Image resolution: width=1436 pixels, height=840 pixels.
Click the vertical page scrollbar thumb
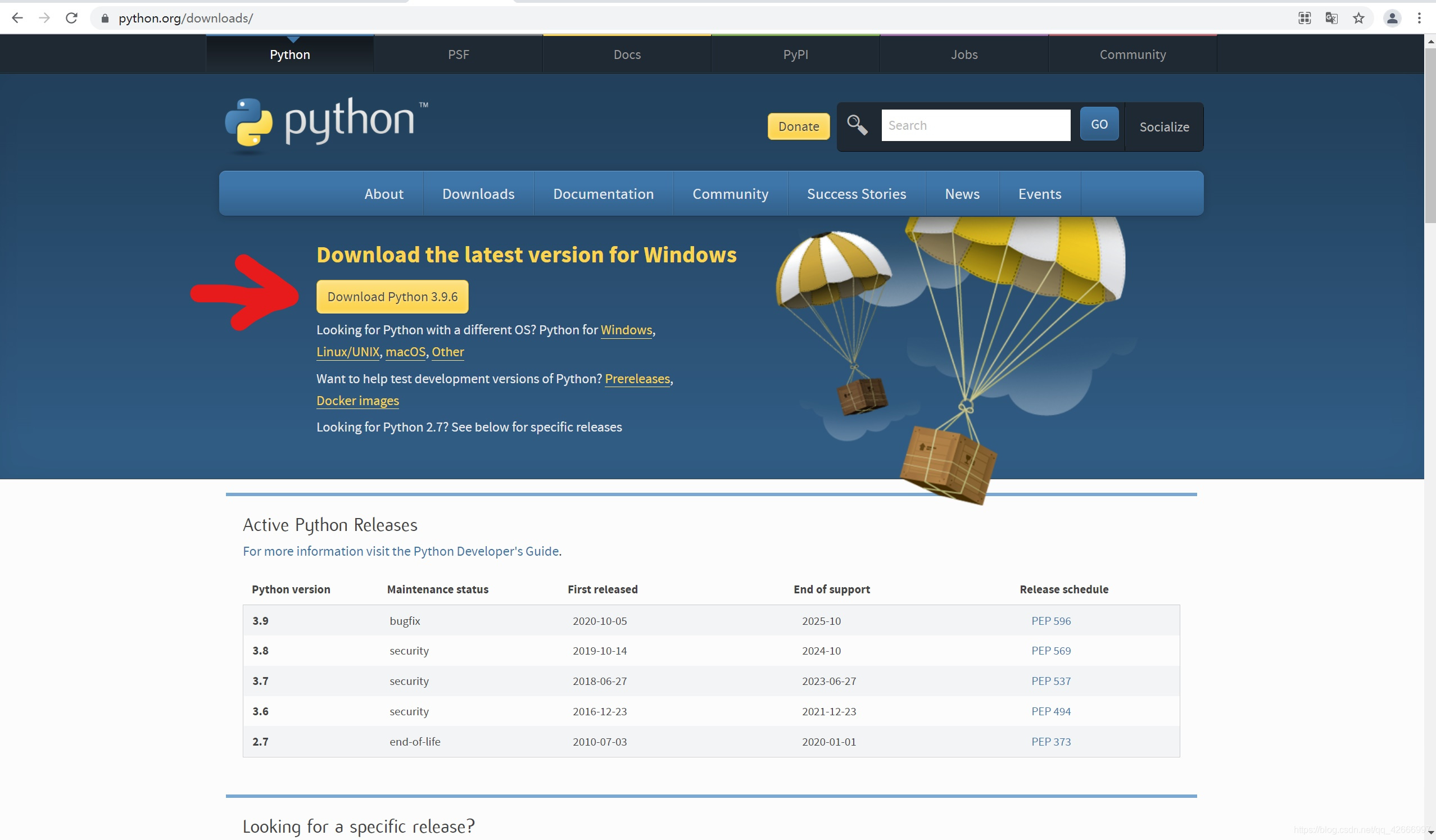click(x=1430, y=135)
